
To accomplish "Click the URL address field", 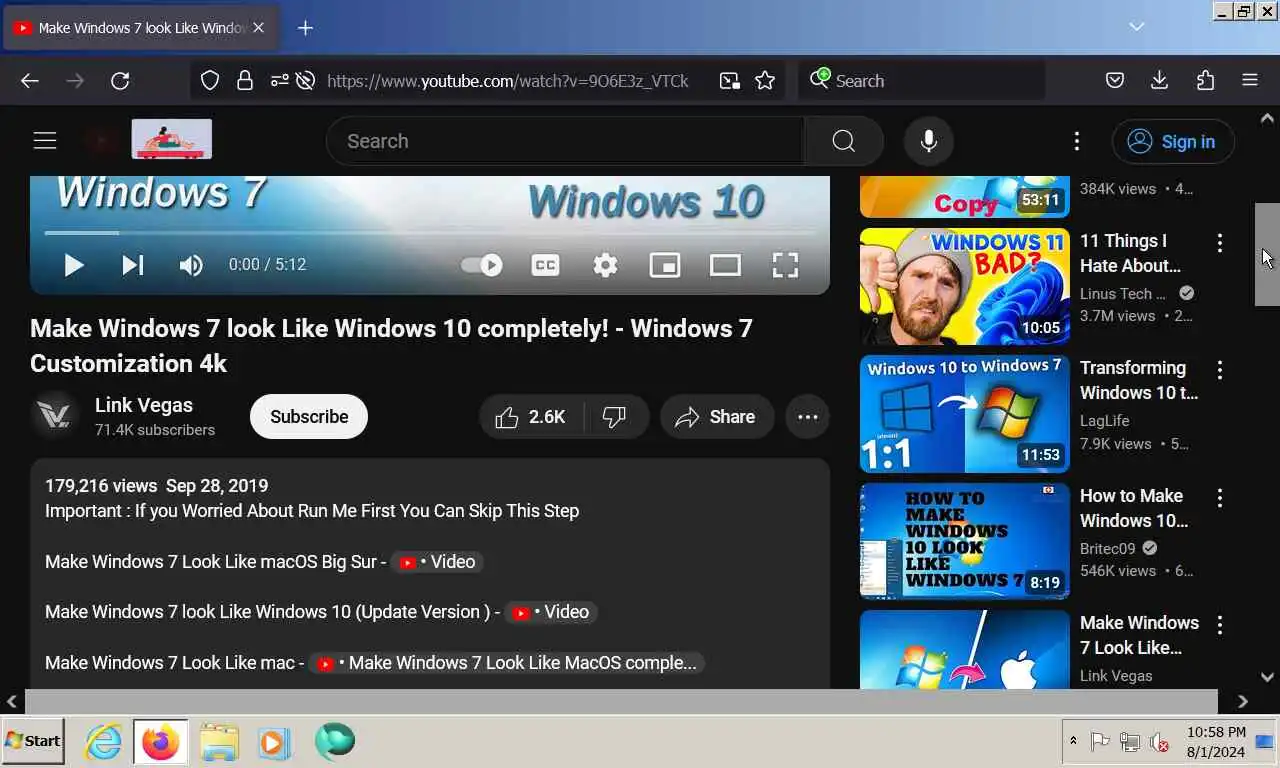I will pyautogui.click(x=508, y=81).
